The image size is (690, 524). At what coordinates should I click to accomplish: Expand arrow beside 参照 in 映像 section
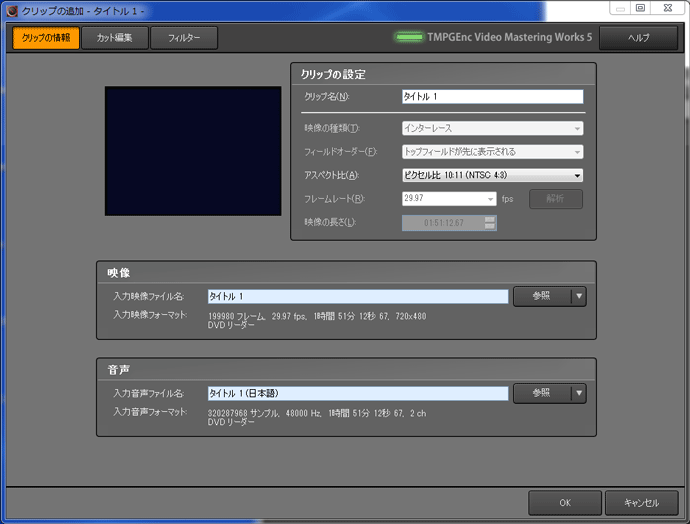(578, 297)
